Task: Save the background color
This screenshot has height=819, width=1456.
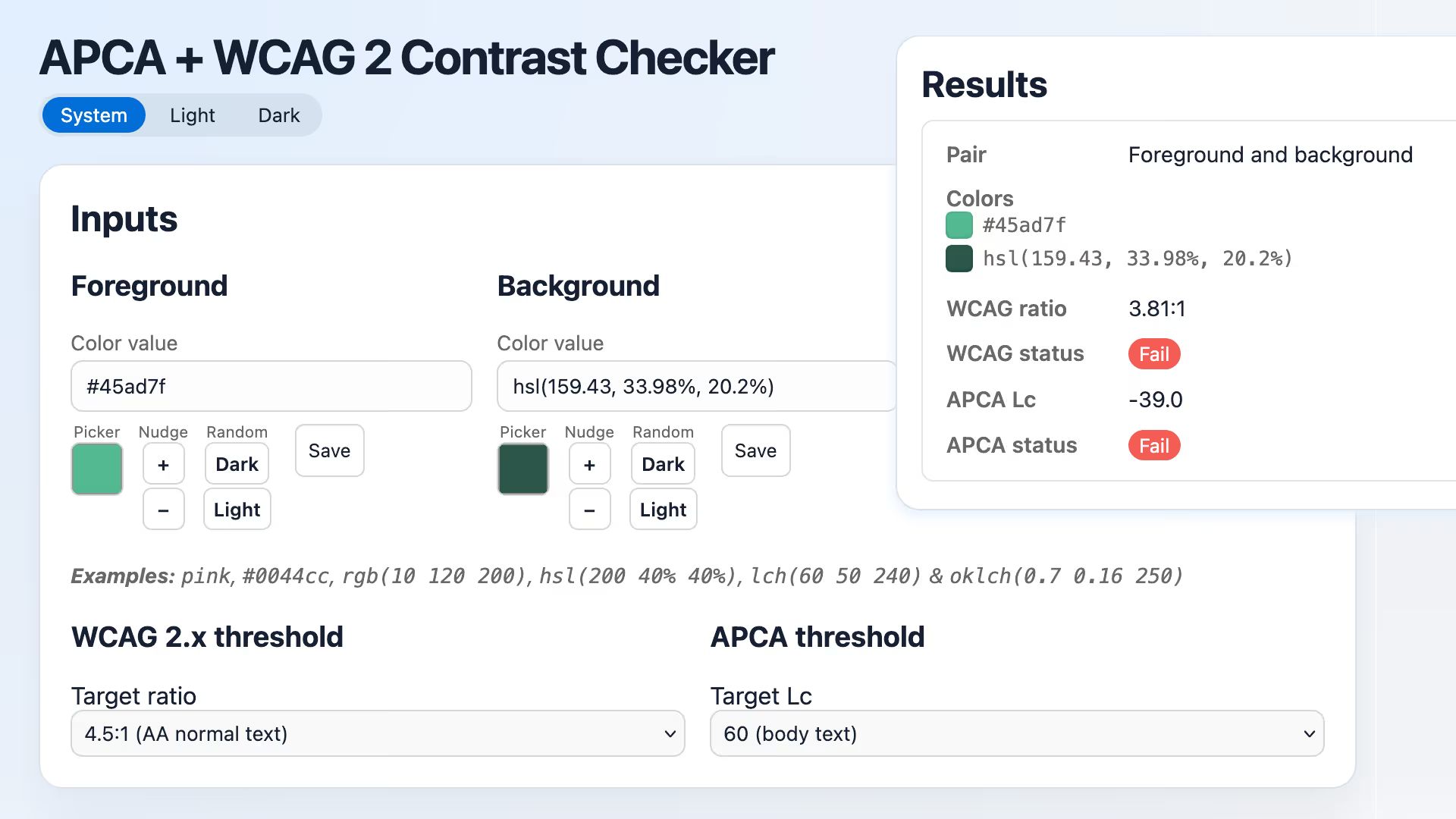Action: pos(755,450)
